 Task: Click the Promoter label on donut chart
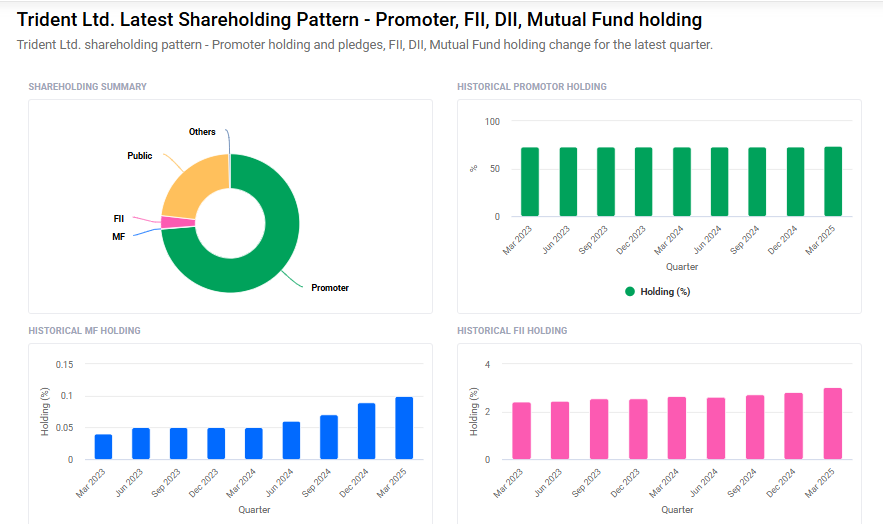pyautogui.click(x=330, y=288)
